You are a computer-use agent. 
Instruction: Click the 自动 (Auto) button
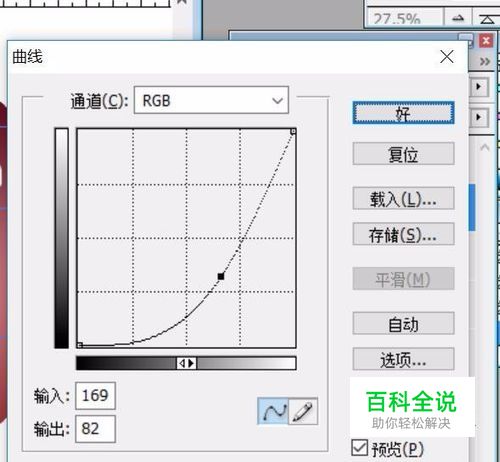[x=403, y=323]
